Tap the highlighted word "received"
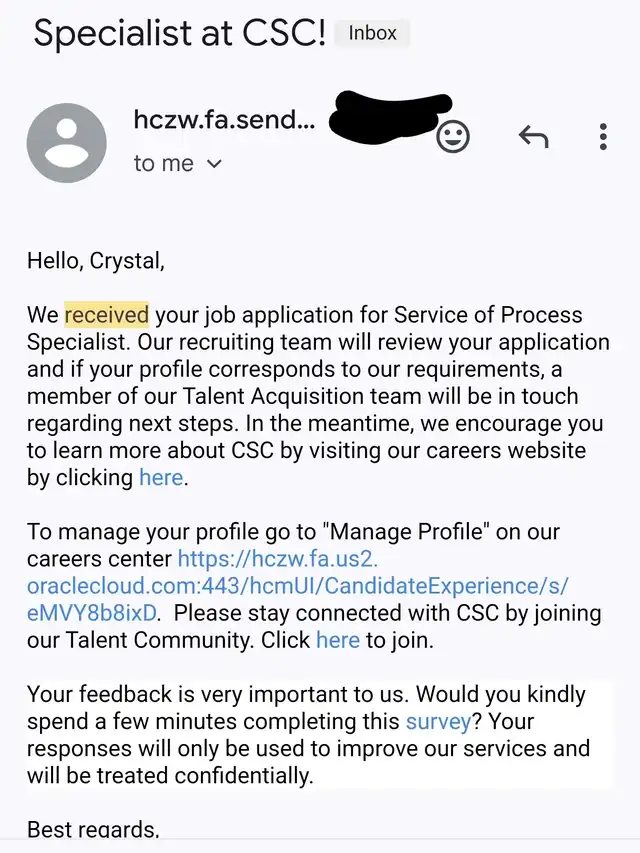 (x=107, y=315)
